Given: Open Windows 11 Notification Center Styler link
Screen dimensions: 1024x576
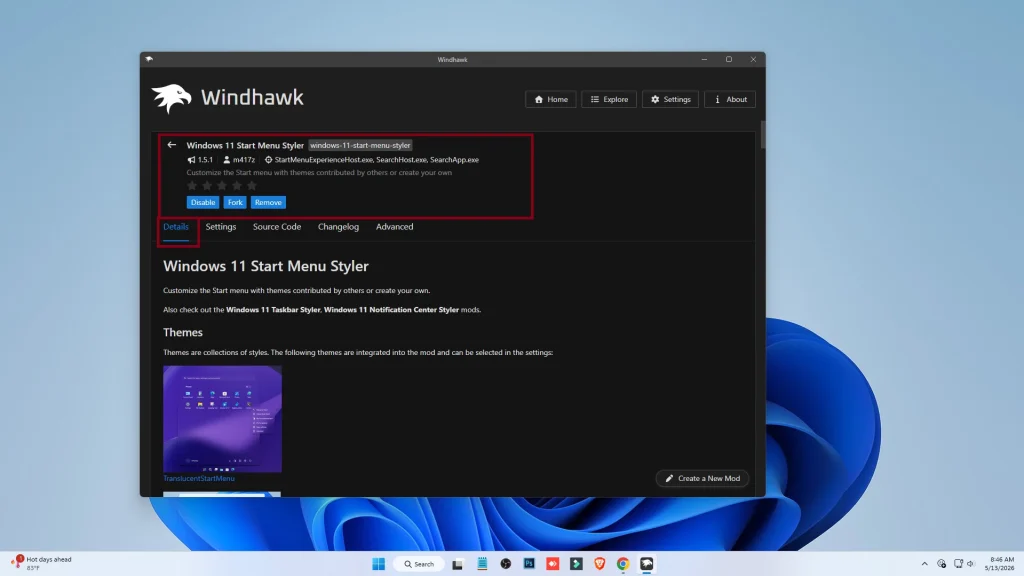Looking at the screenshot, I should click(391, 310).
